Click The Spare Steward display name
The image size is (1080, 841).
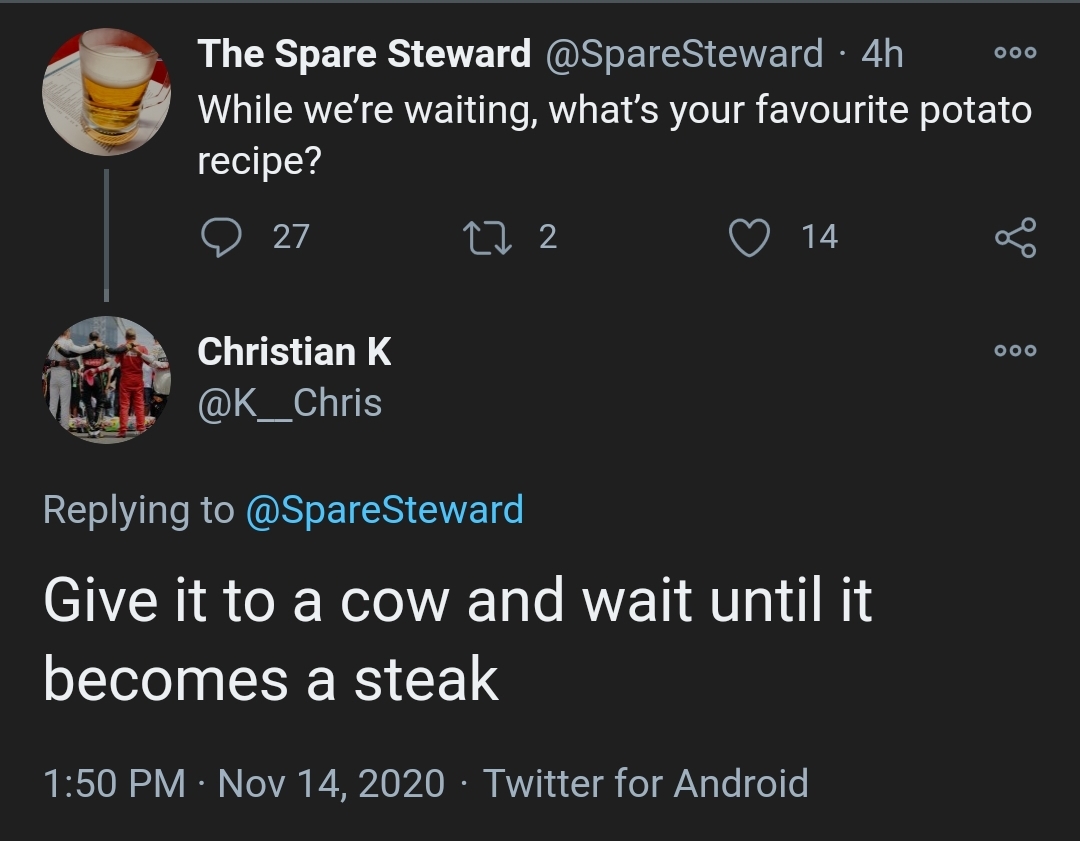[x=364, y=54]
